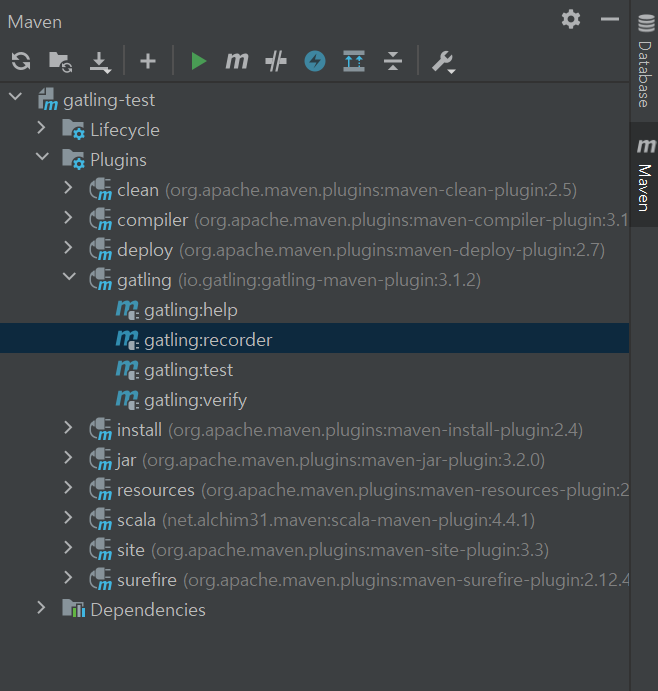658x691 pixels.
Task: Reload all Maven projects
Action: (21, 61)
